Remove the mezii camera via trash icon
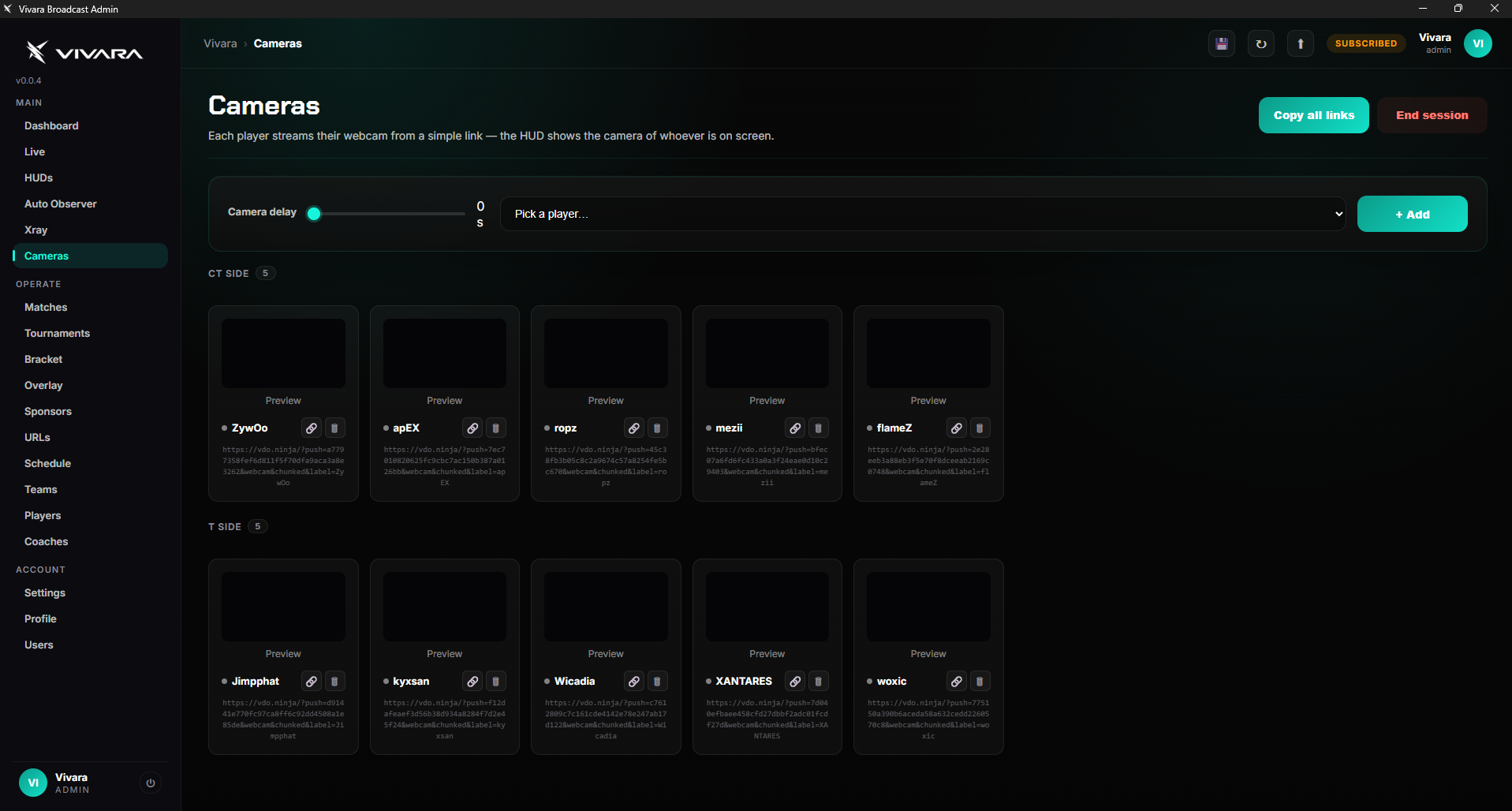Viewport: 1512px width, 811px height. click(819, 428)
